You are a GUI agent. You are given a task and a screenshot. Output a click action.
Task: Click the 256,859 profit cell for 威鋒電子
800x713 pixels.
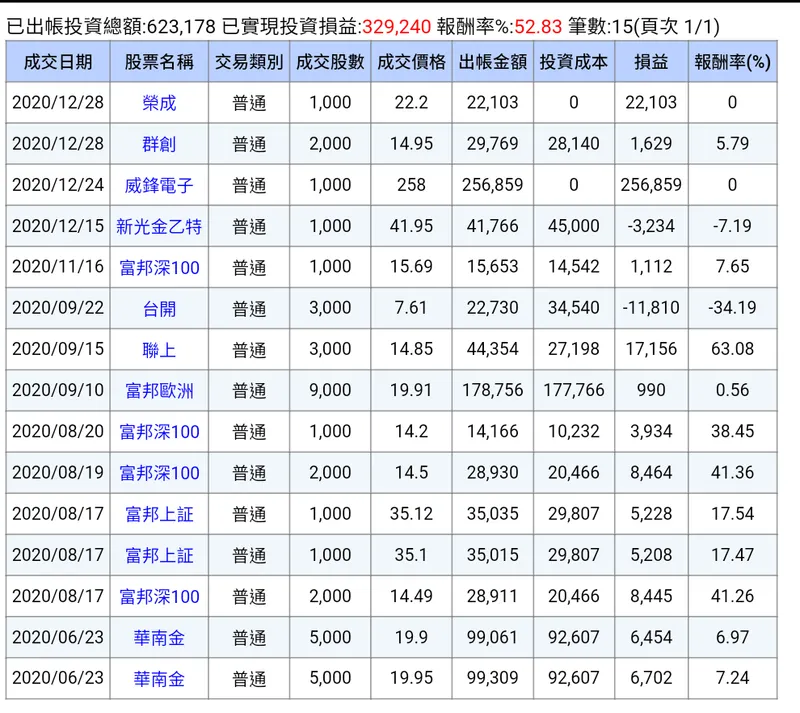coord(651,185)
